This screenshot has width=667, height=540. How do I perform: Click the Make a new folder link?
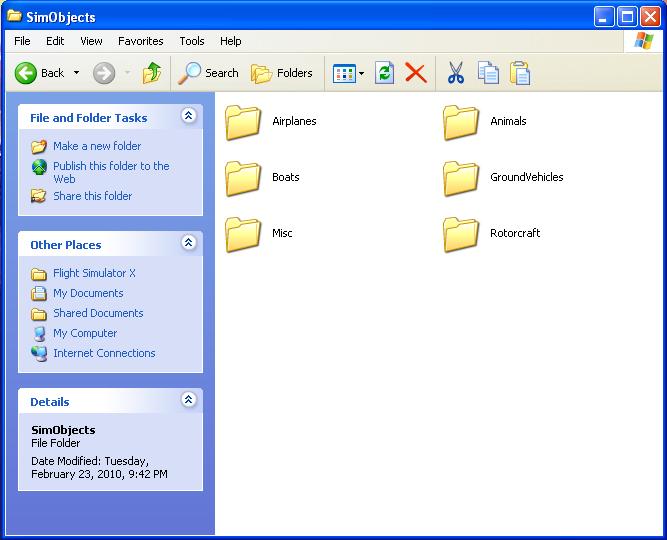(x=97, y=146)
